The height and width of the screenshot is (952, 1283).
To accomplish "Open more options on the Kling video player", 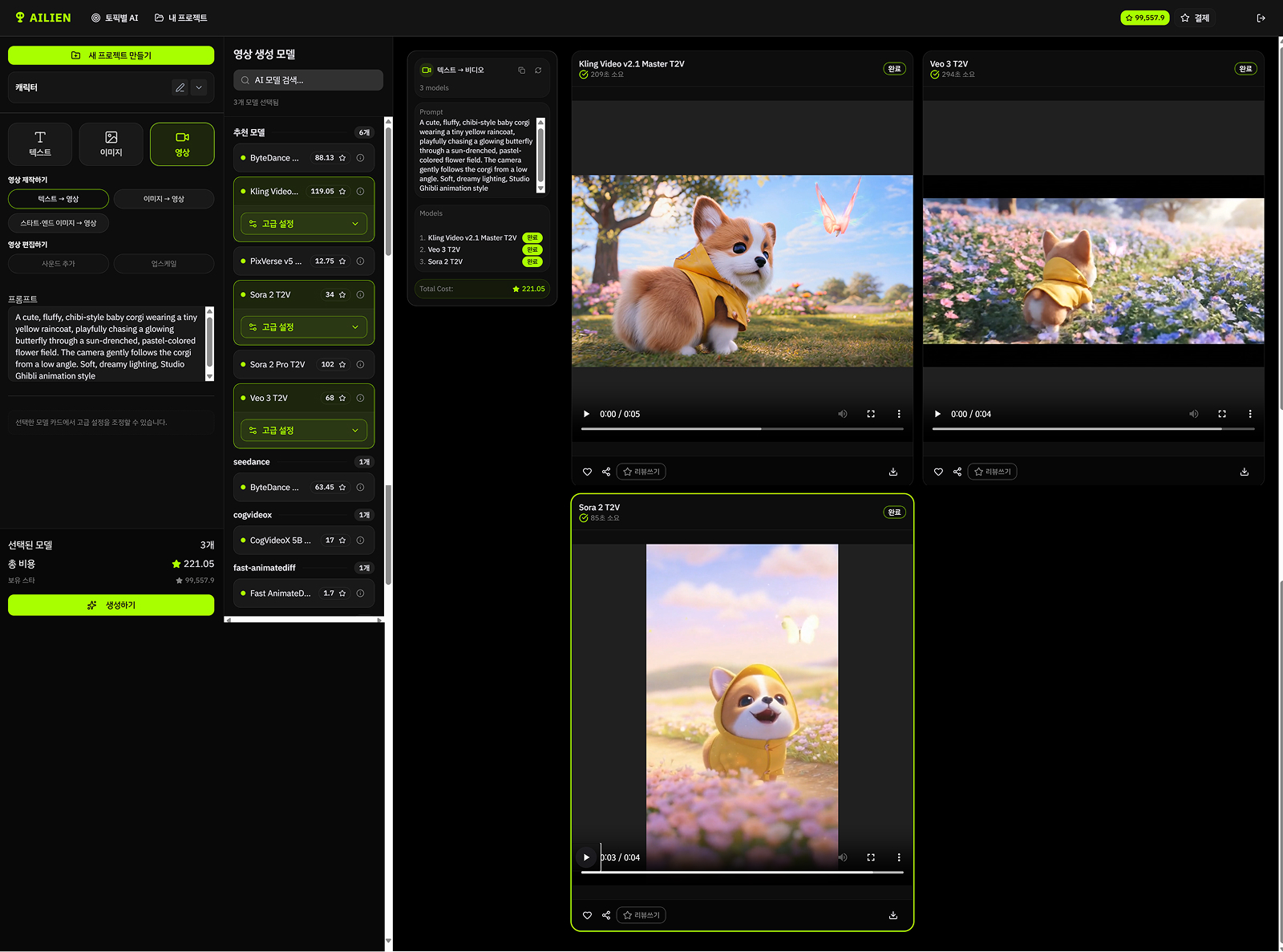I will pos(899,414).
